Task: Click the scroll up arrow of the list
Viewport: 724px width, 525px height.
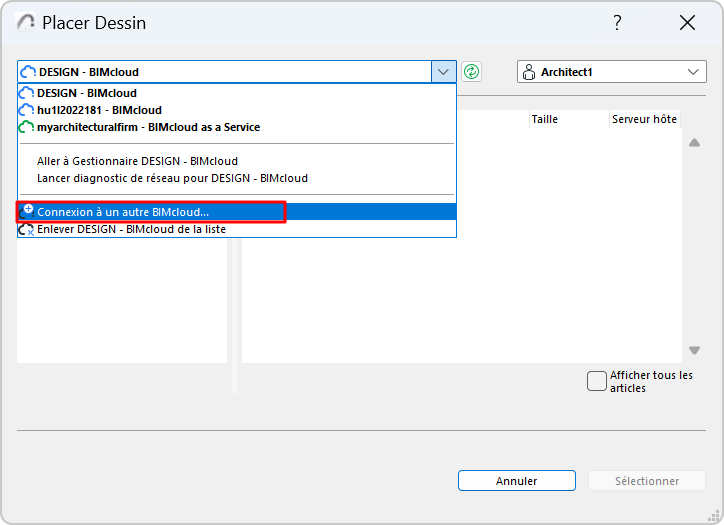Action: pos(695,142)
